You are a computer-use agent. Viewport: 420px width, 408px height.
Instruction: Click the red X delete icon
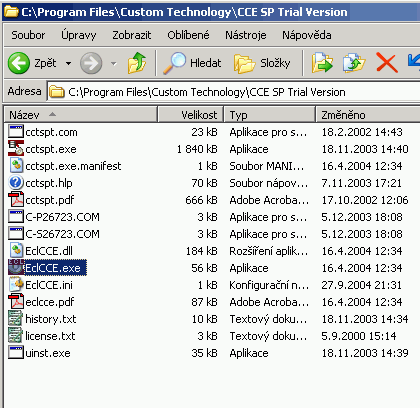pyautogui.click(x=387, y=62)
